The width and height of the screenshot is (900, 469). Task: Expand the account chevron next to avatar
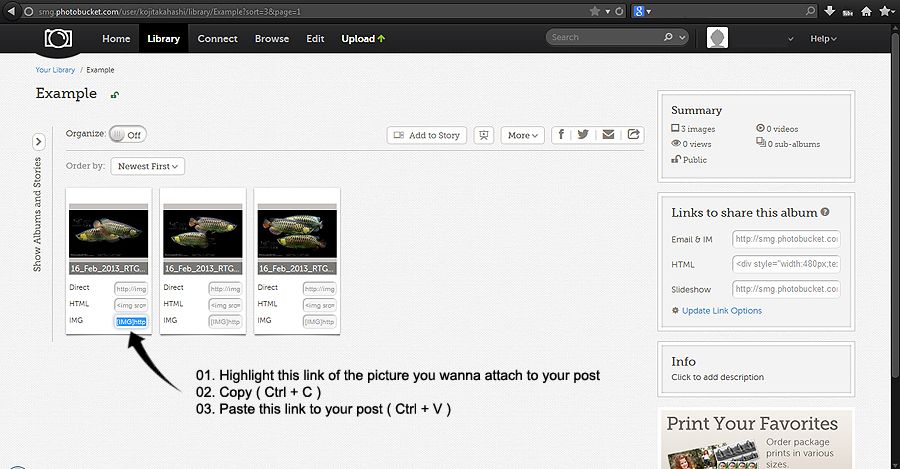click(x=790, y=39)
